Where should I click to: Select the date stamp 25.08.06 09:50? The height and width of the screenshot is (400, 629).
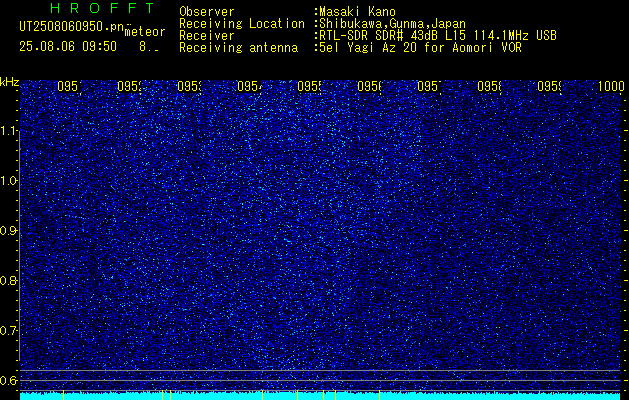[x=68, y=47]
